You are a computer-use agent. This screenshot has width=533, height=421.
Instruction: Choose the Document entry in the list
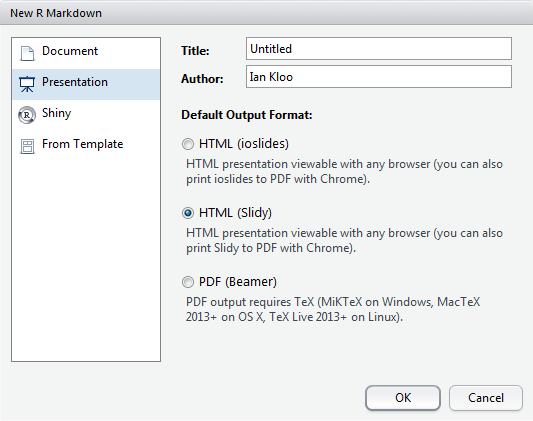pyautogui.click(x=86, y=53)
